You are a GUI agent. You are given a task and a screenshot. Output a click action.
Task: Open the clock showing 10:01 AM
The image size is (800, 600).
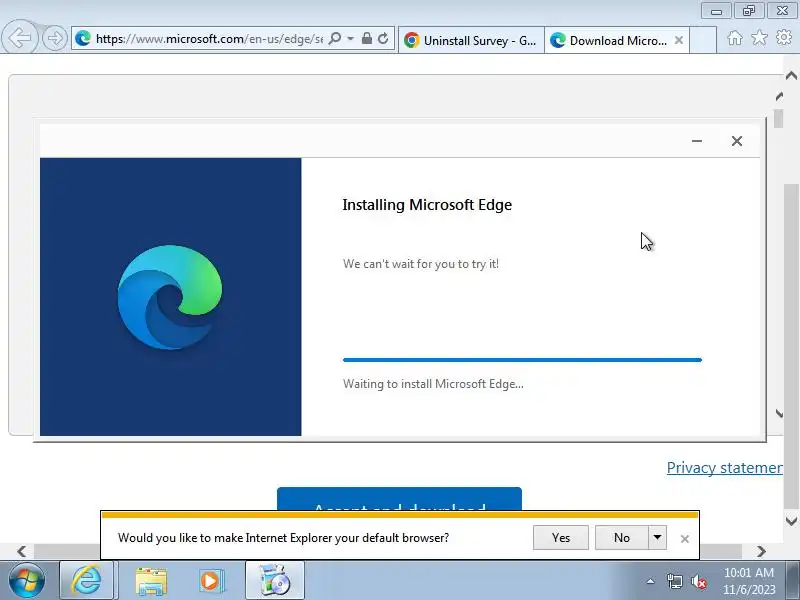coord(749,581)
